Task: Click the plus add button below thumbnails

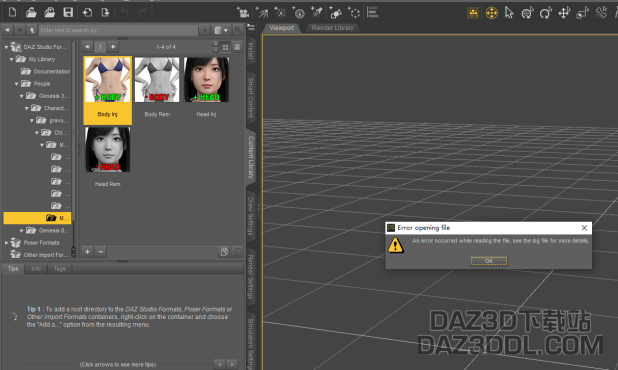Action: [x=87, y=251]
